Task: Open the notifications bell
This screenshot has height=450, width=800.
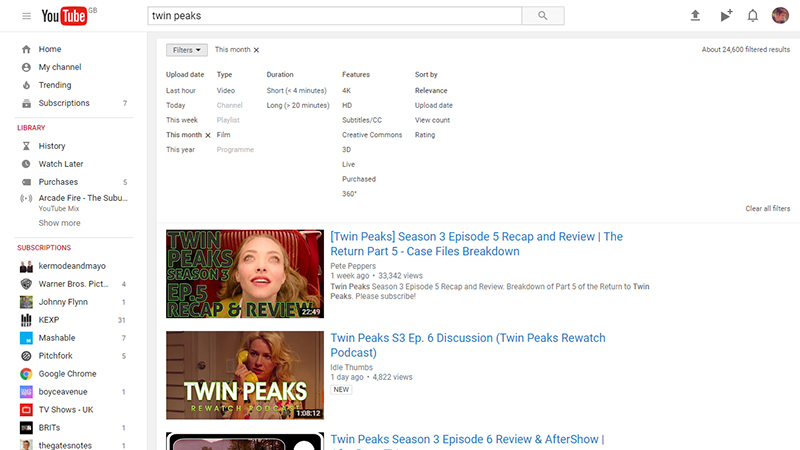Action: (753, 16)
